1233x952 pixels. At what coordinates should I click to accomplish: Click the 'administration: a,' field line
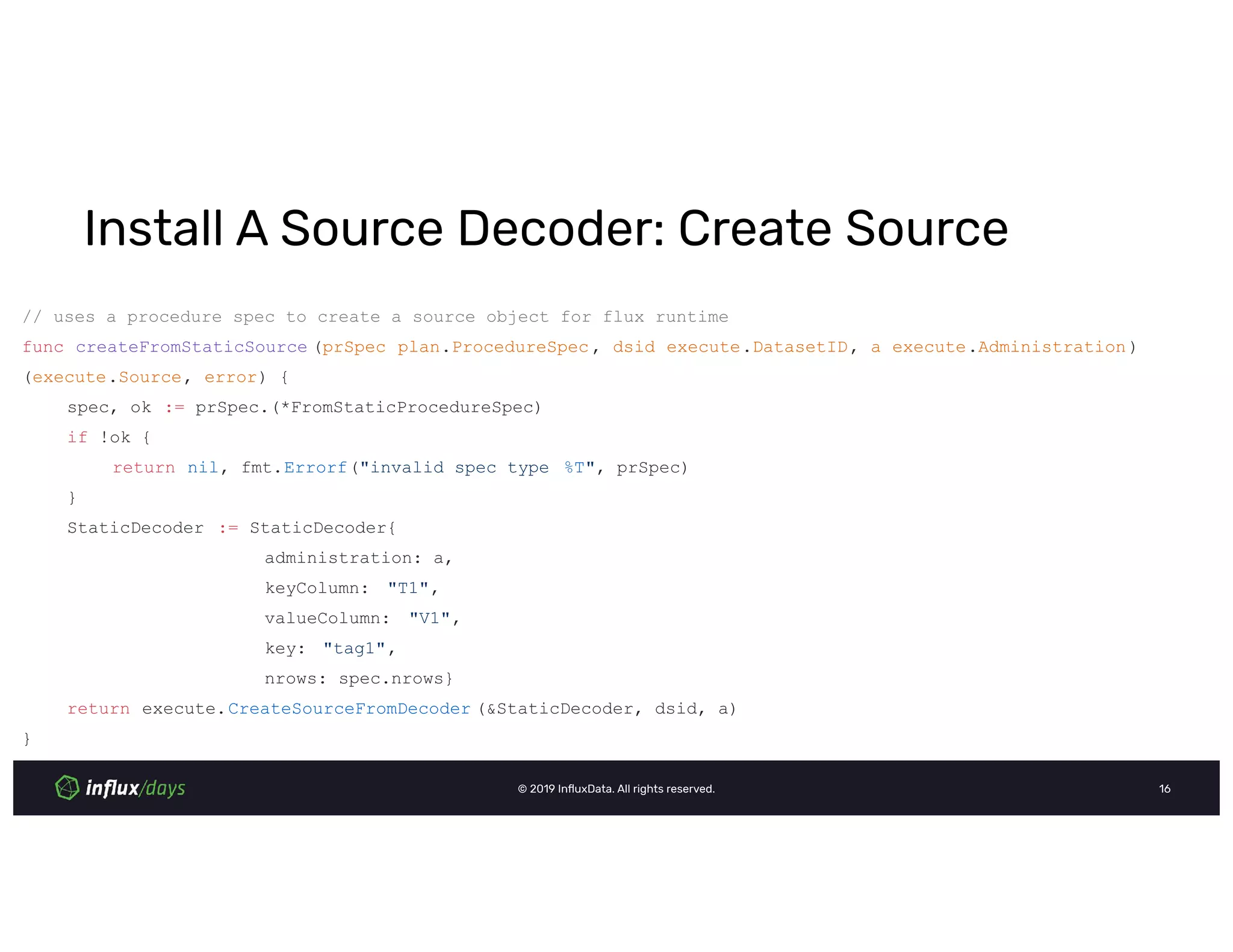(358, 558)
